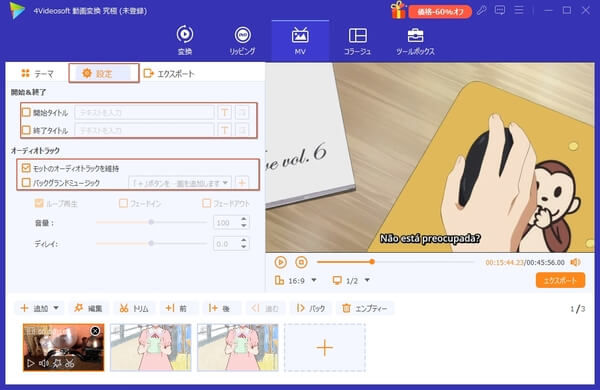The image size is (600, 390).
Task: Trim first clip with scissors icon
Action: click(x=69, y=363)
